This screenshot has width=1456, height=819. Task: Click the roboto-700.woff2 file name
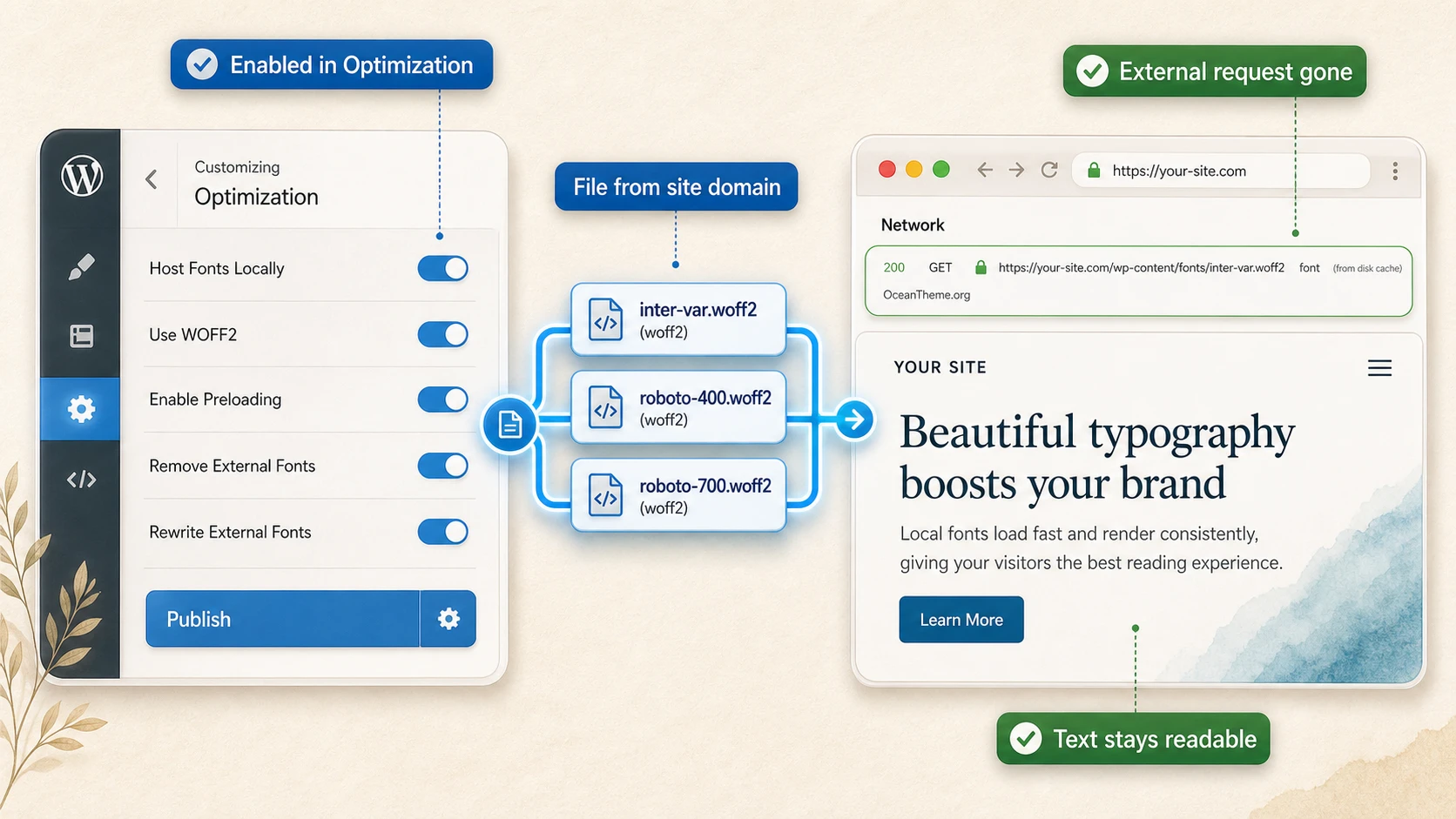tap(705, 486)
